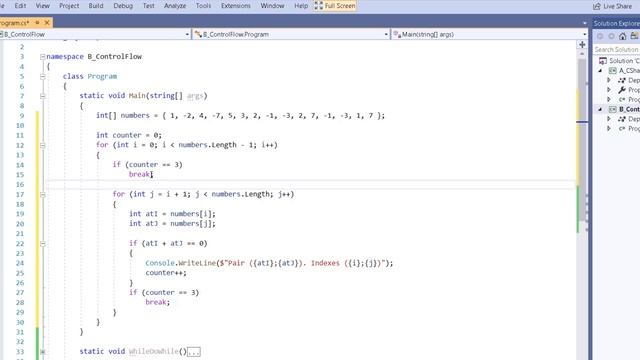Screen dimensions: 640x360
Task: Expand Properties under the A_CSharp project
Action: tap(609, 90)
